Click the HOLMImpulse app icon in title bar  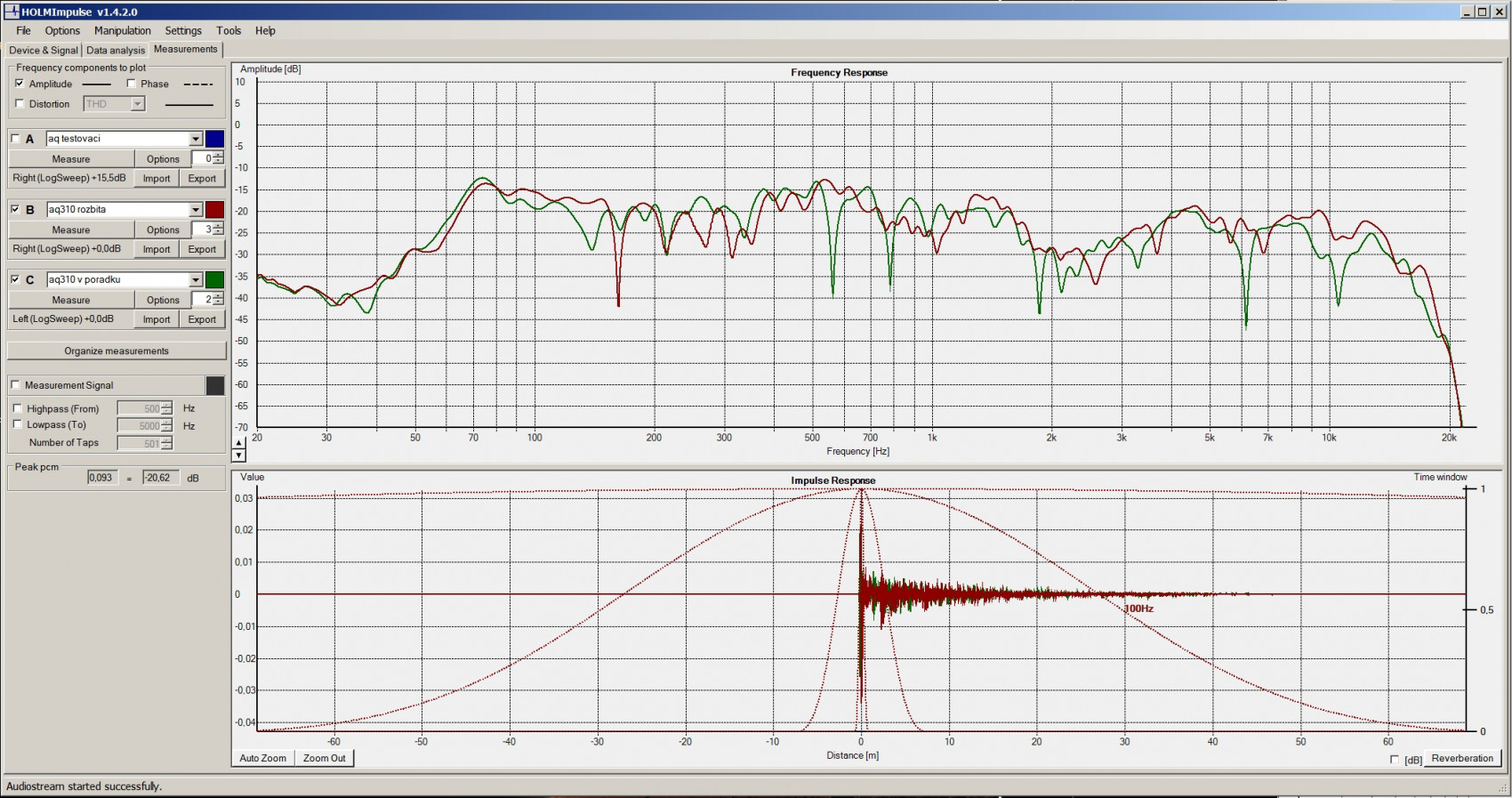(x=11, y=12)
